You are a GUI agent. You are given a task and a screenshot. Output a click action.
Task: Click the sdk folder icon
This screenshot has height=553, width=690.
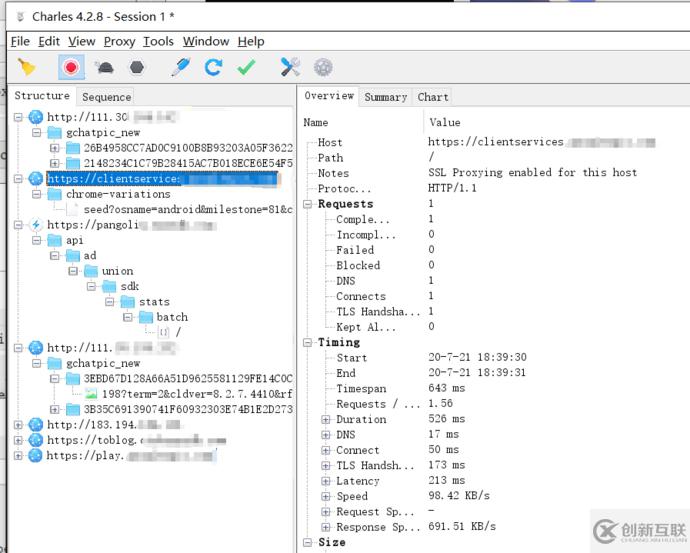pos(109,286)
